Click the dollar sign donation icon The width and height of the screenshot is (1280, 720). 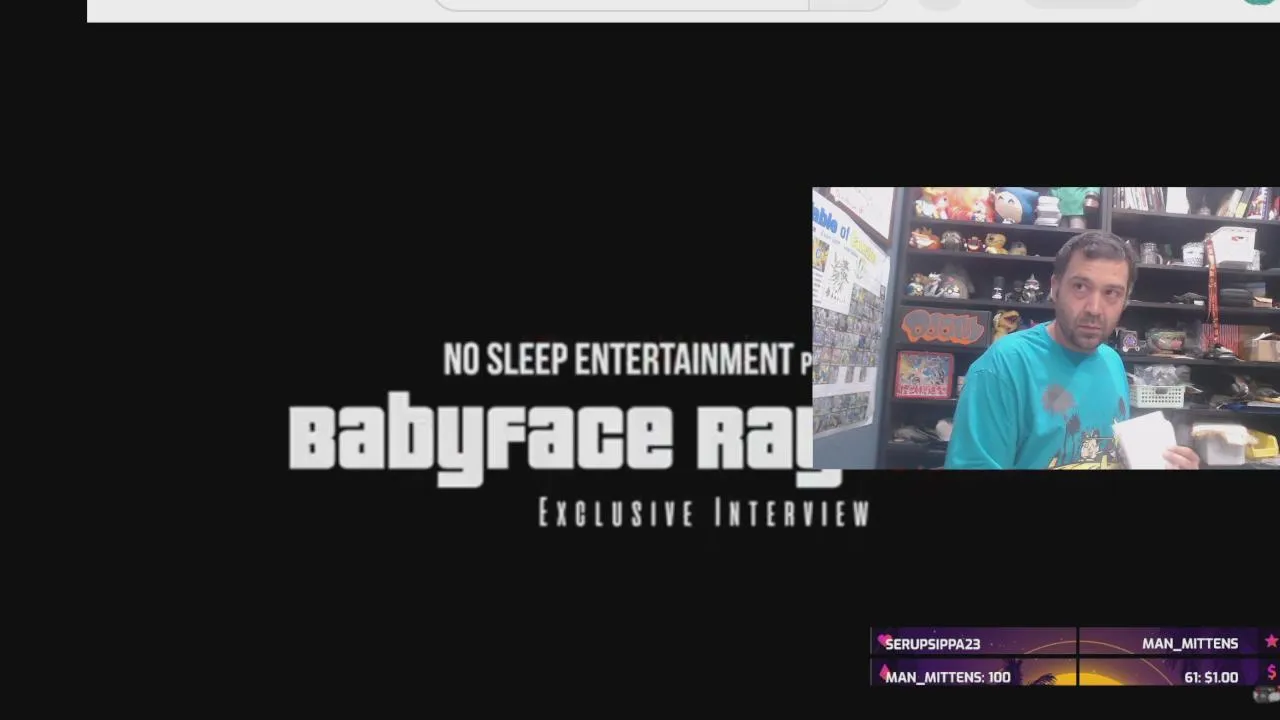point(1272,672)
